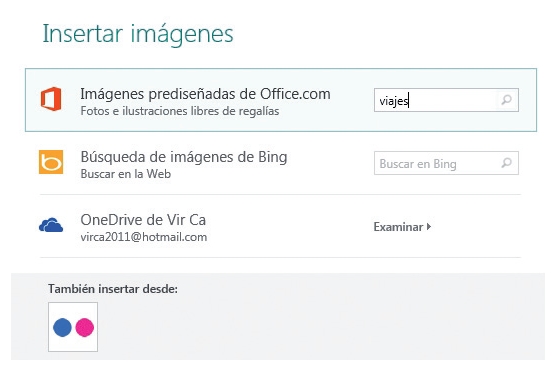
Task: Click the virca2011@hotmail.com account text
Action: (x=144, y=237)
